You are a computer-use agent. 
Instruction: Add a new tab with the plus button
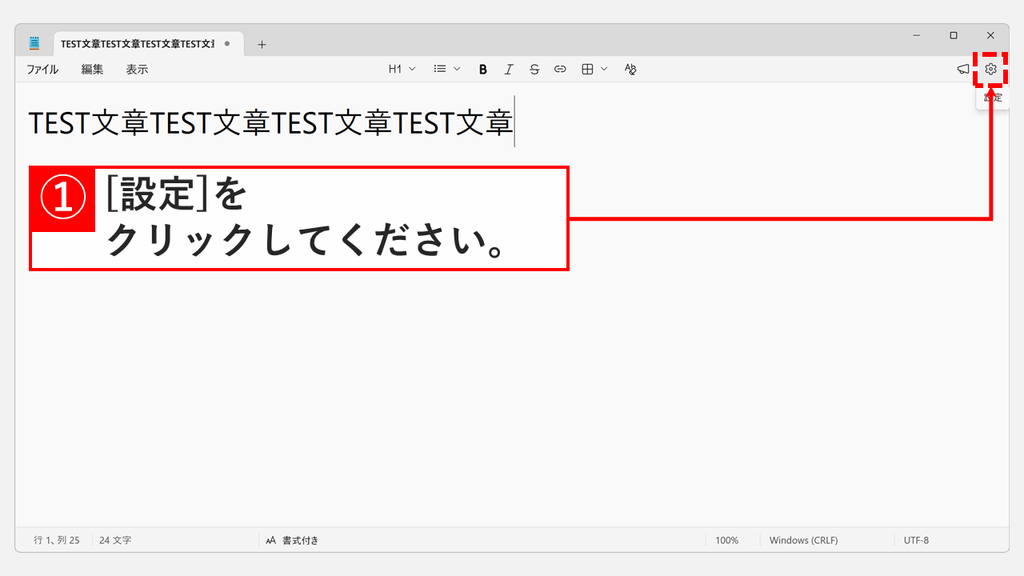262,44
